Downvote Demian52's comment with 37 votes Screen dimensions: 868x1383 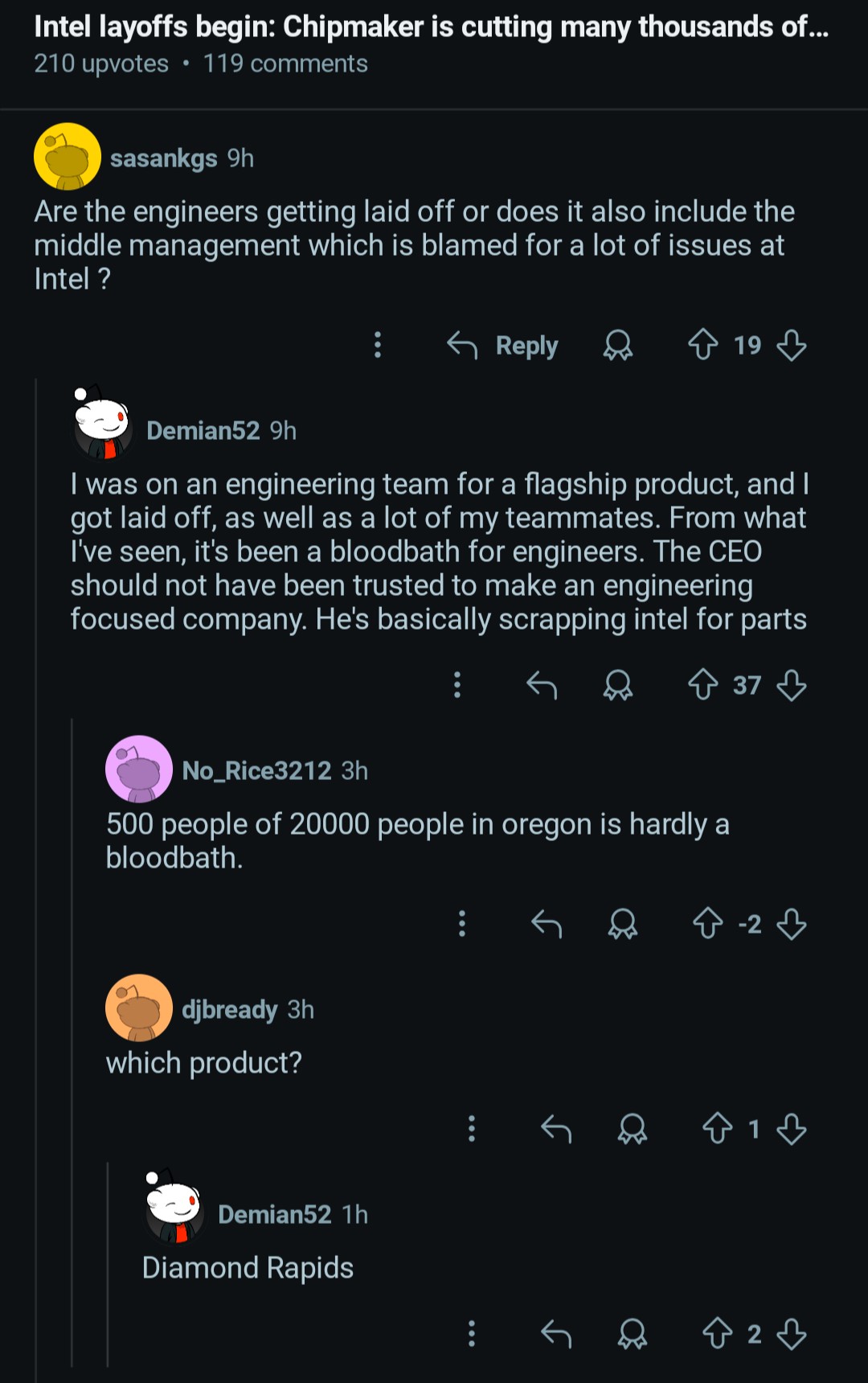[792, 685]
